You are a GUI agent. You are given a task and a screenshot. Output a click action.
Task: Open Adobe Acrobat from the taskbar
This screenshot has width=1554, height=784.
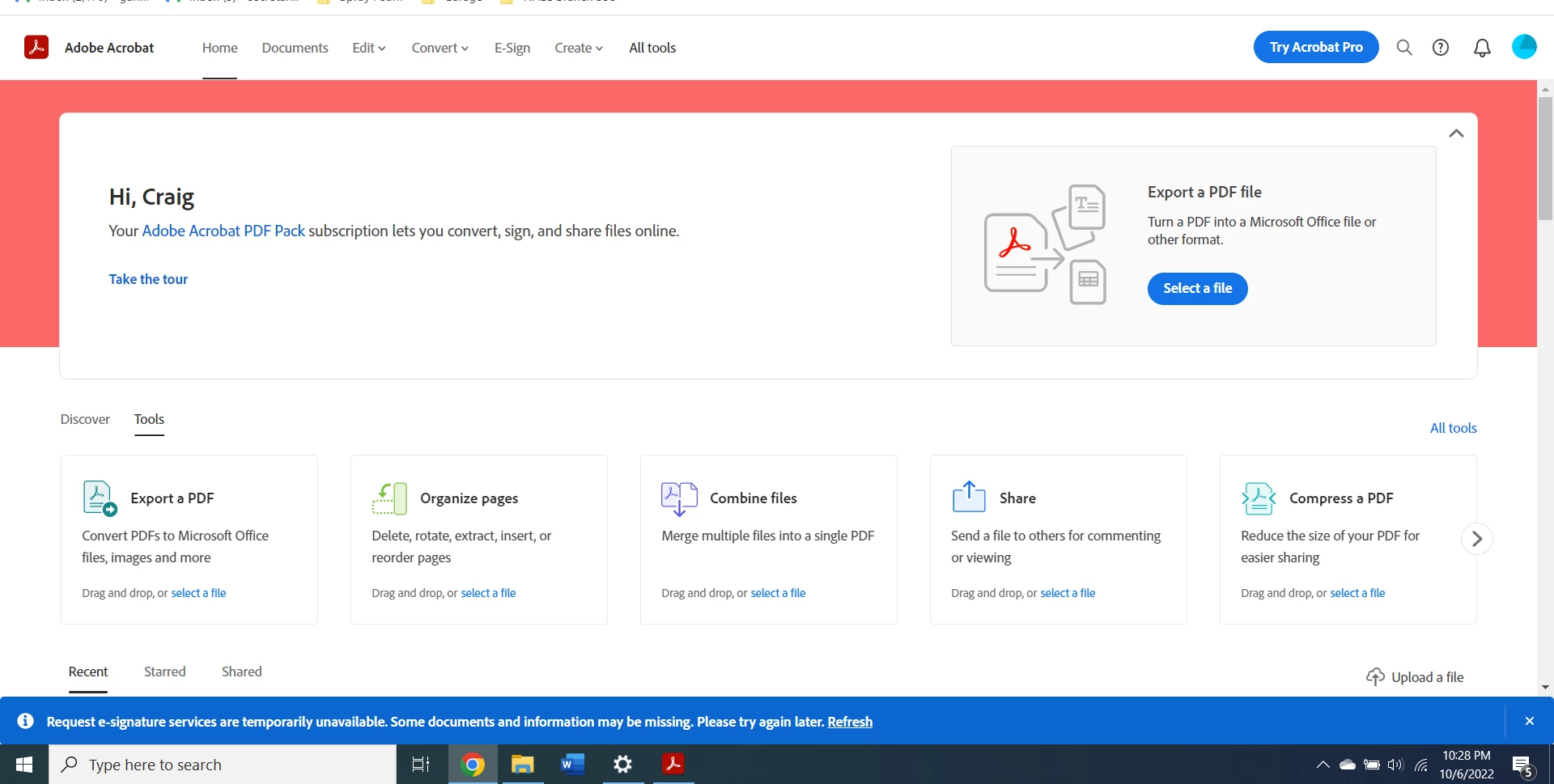pyautogui.click(x=673, y=765)
